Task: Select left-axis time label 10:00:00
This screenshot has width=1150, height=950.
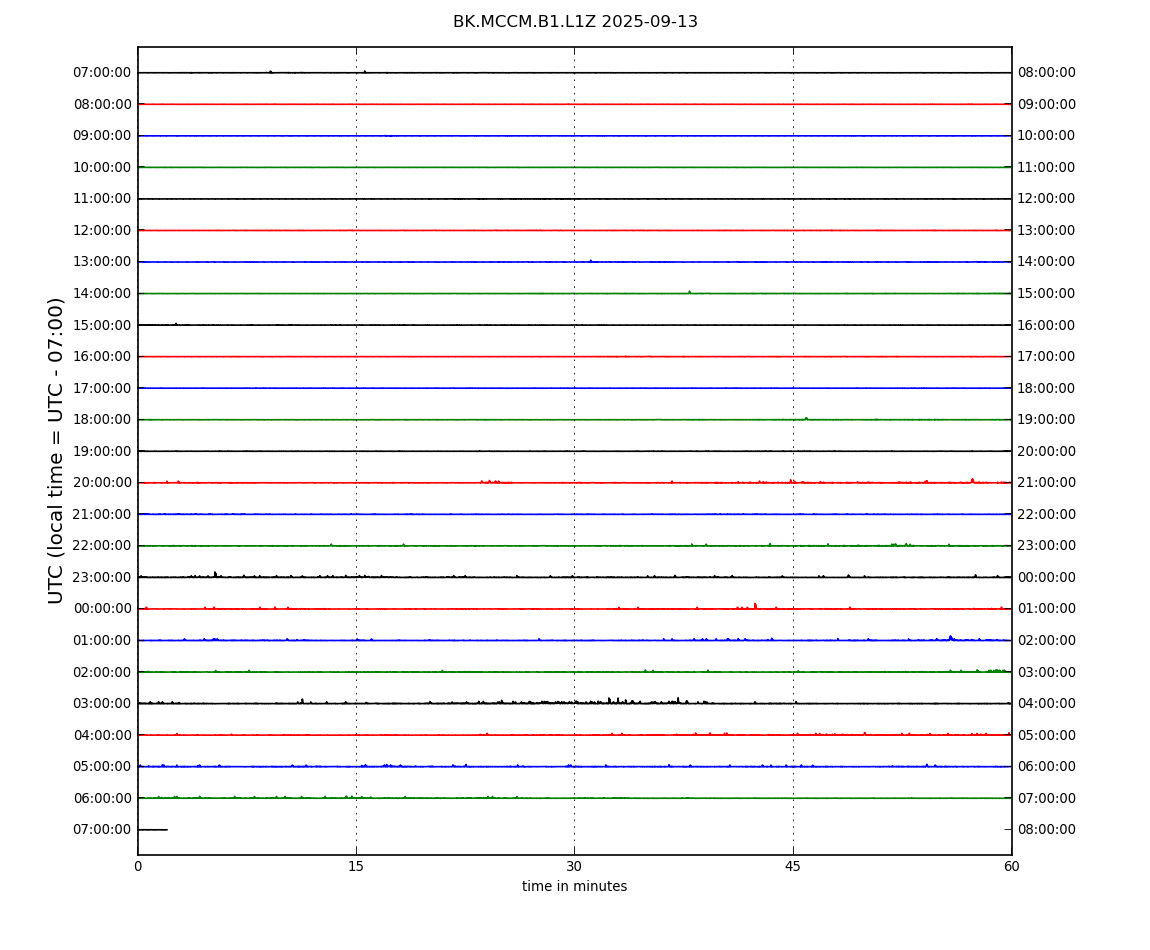Action: (103, 167)
